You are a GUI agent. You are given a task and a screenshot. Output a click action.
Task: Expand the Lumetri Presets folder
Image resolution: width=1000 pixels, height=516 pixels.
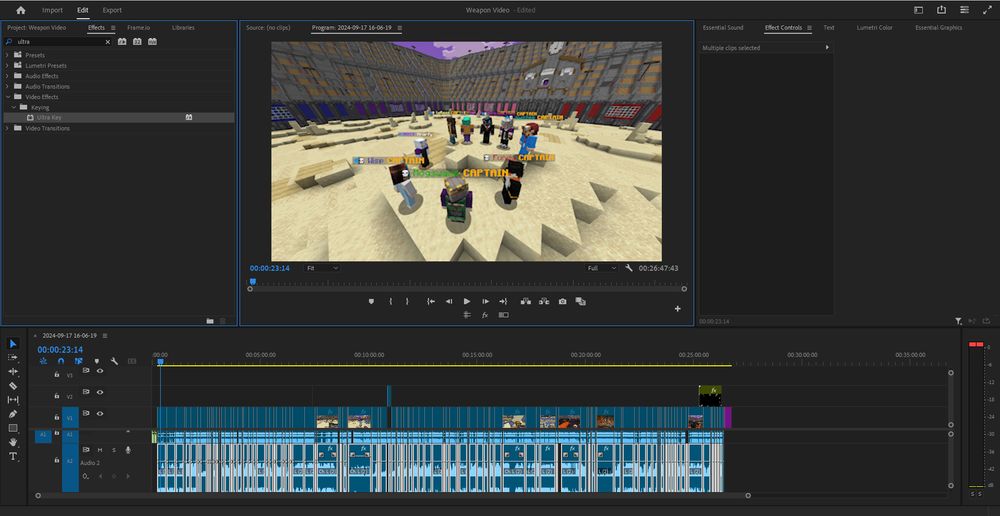[x=8, y=66]
